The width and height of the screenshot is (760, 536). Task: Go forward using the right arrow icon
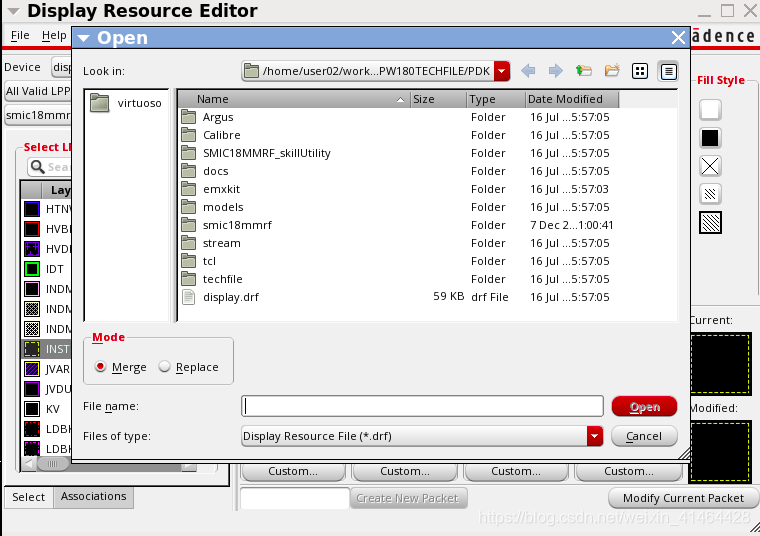point(555,71)
